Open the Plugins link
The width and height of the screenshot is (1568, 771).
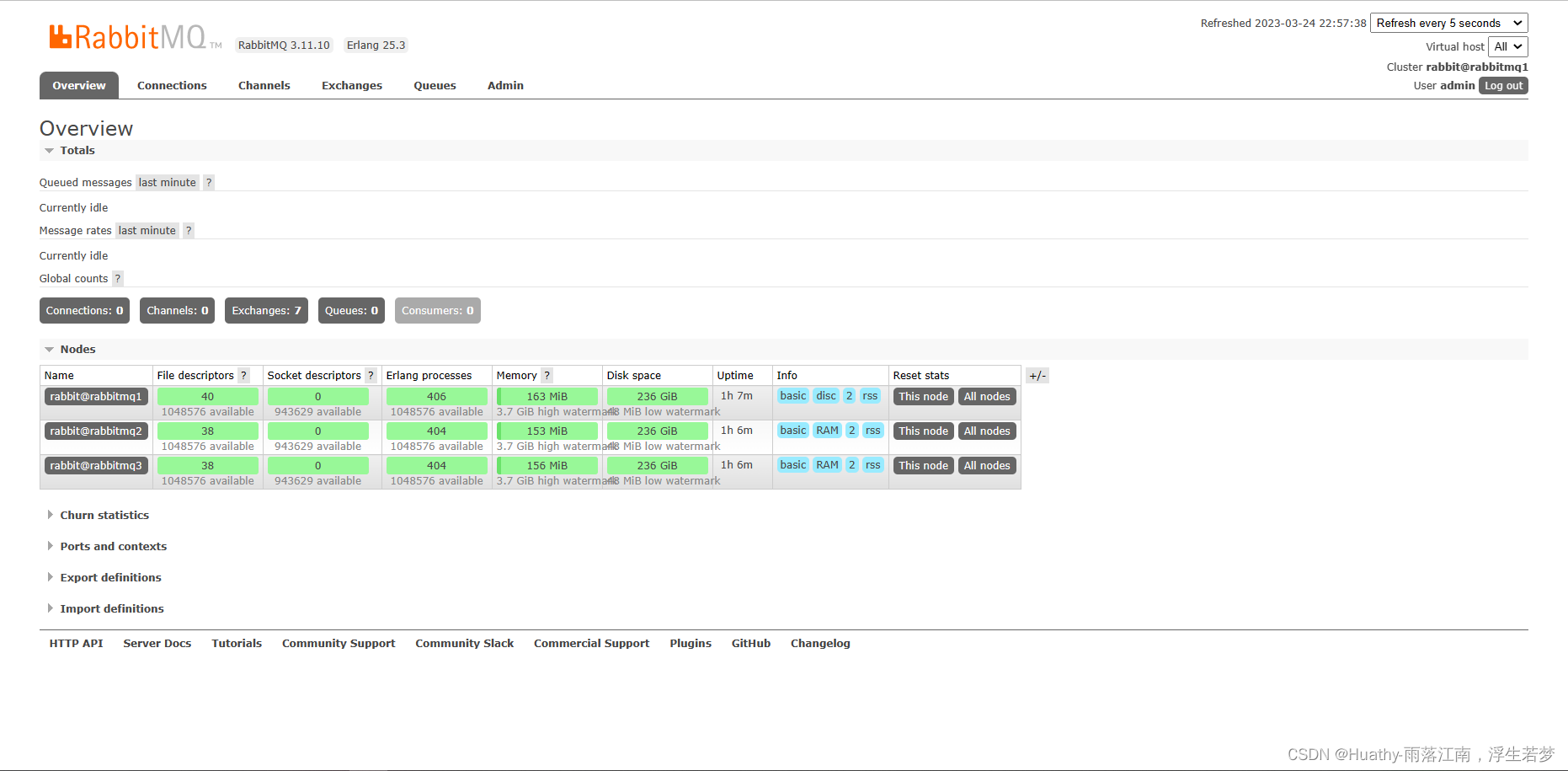[691, 643]
